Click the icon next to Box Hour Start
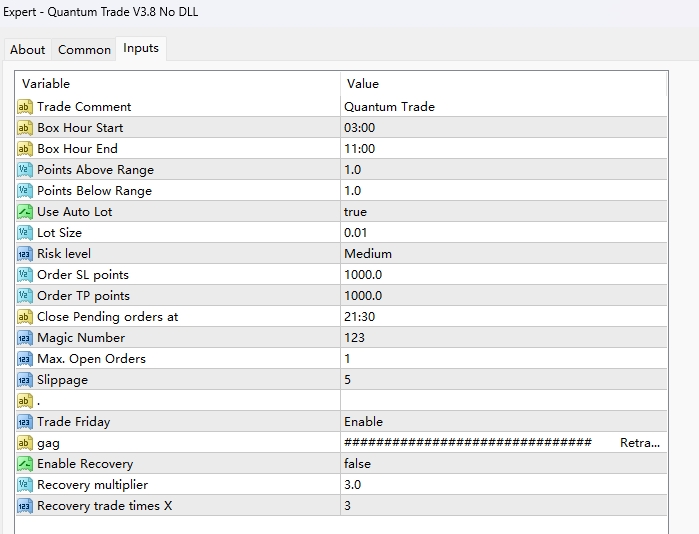This screenshot has height=534, width=699. pyautogui.click(x=25, y=128)
